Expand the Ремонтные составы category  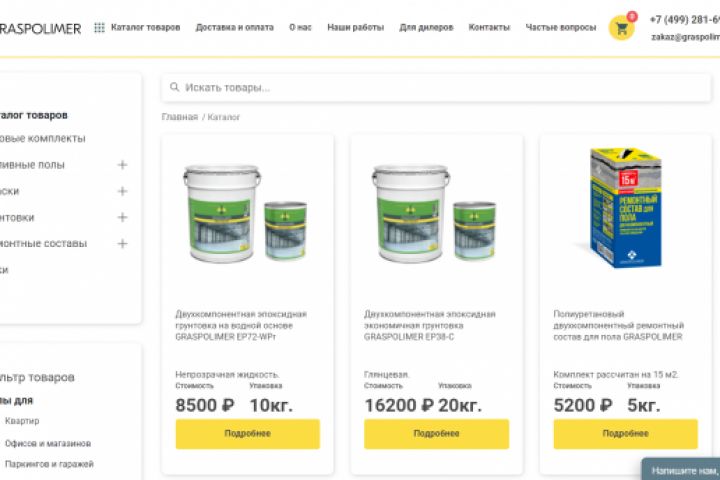[x=122, y=243]
